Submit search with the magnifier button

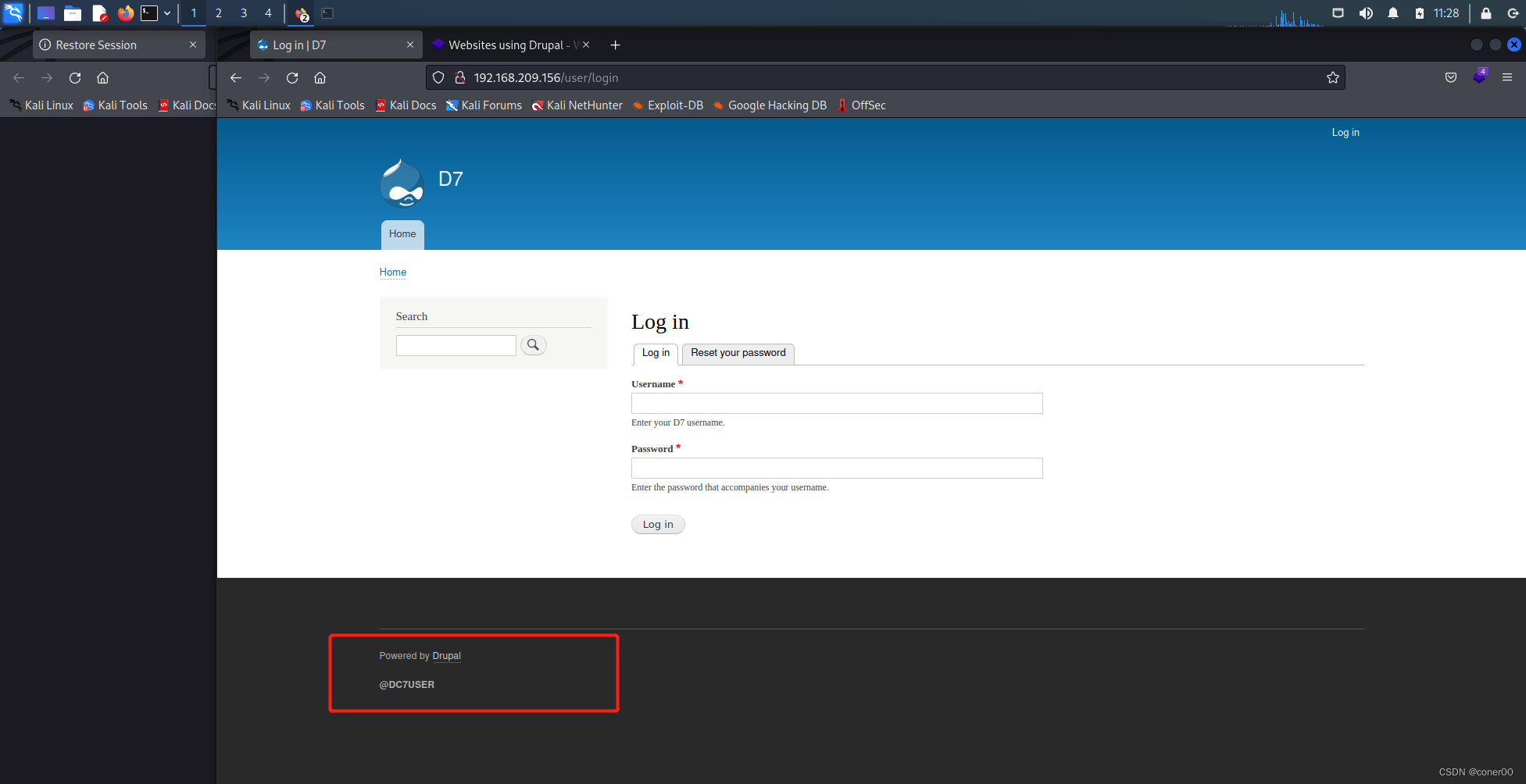coord(534,345)
